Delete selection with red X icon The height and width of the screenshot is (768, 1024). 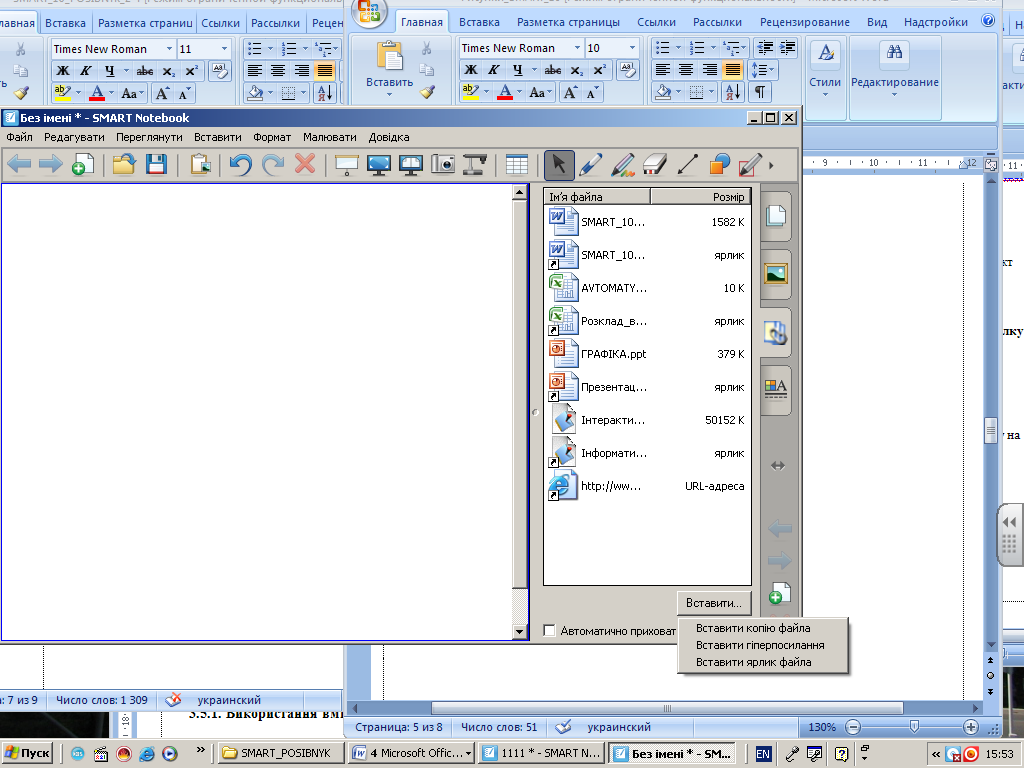pyautogui.click(x=304, y=165)
